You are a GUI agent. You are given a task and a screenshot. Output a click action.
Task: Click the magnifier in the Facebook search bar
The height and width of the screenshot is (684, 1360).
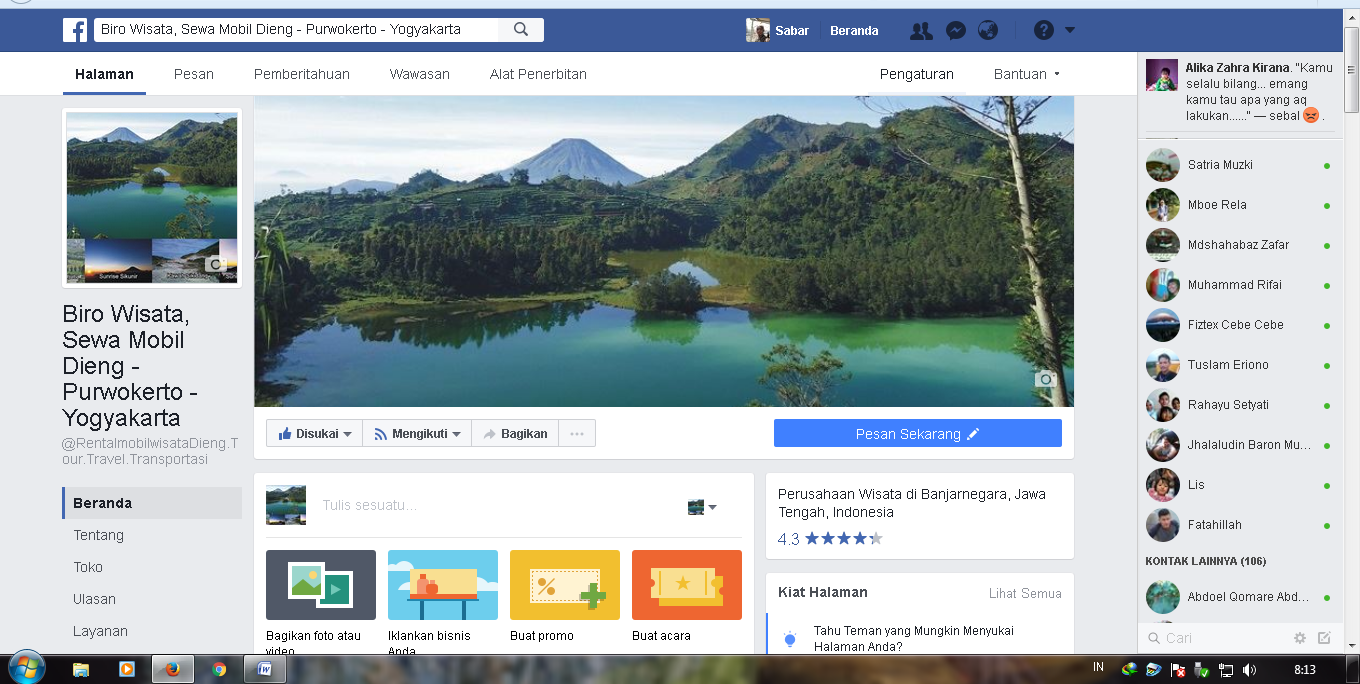[521, 29]
